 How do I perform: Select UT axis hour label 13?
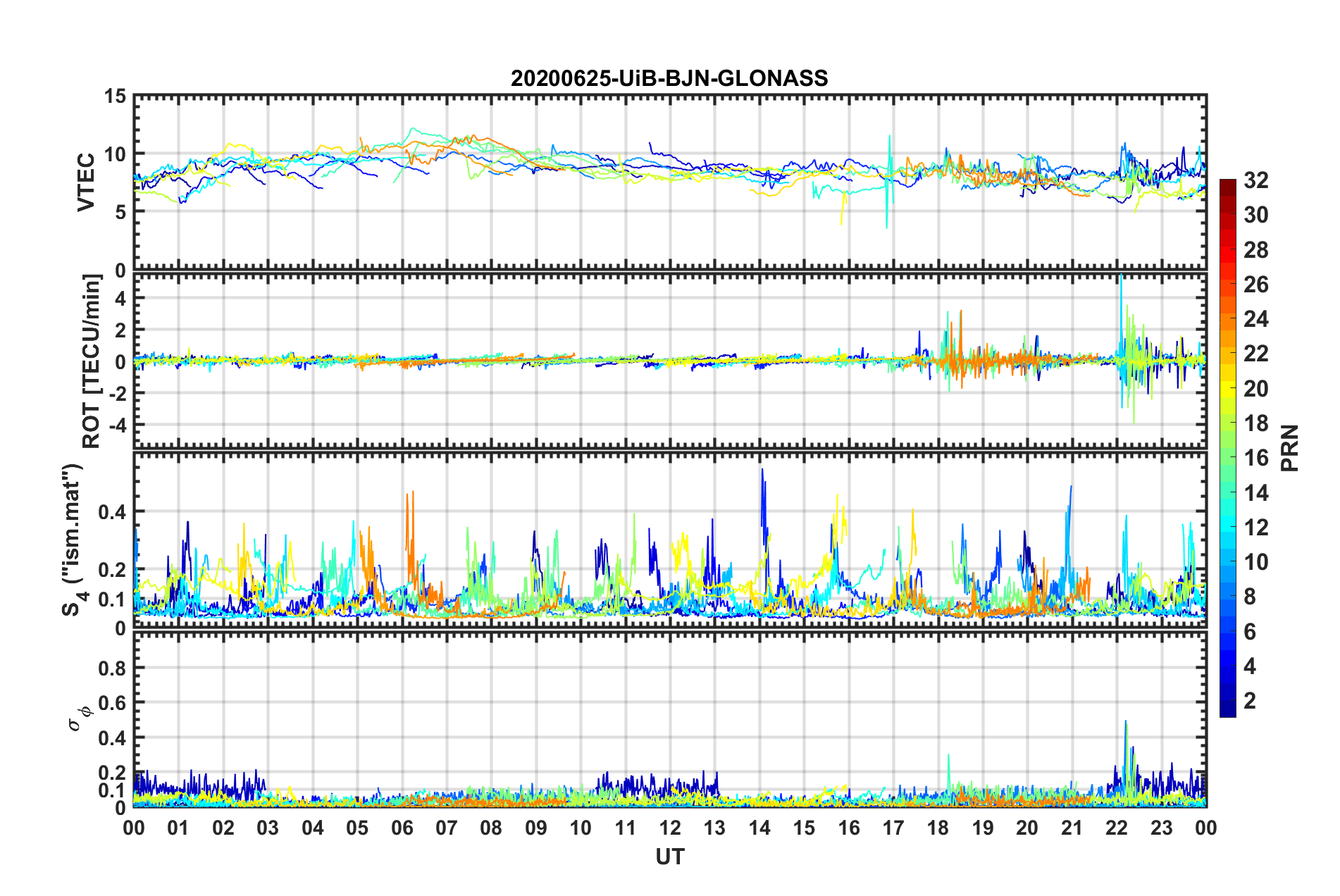714,828
